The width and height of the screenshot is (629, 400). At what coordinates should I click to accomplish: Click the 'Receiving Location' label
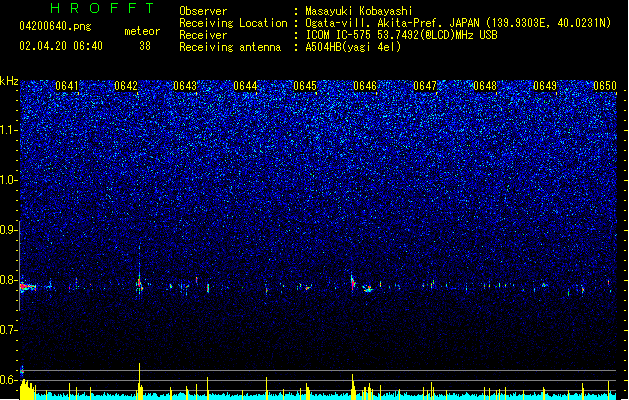[x=233, y=23]
